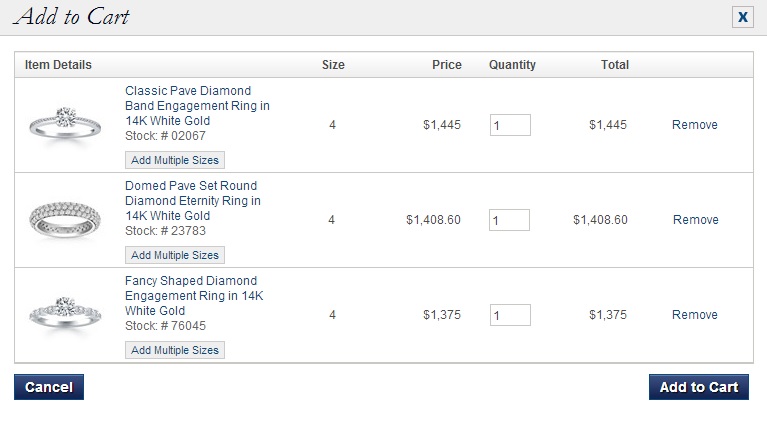767x423 pixels.
Task: Close the Add to Cart dialog
Action: tap(743, 17)
